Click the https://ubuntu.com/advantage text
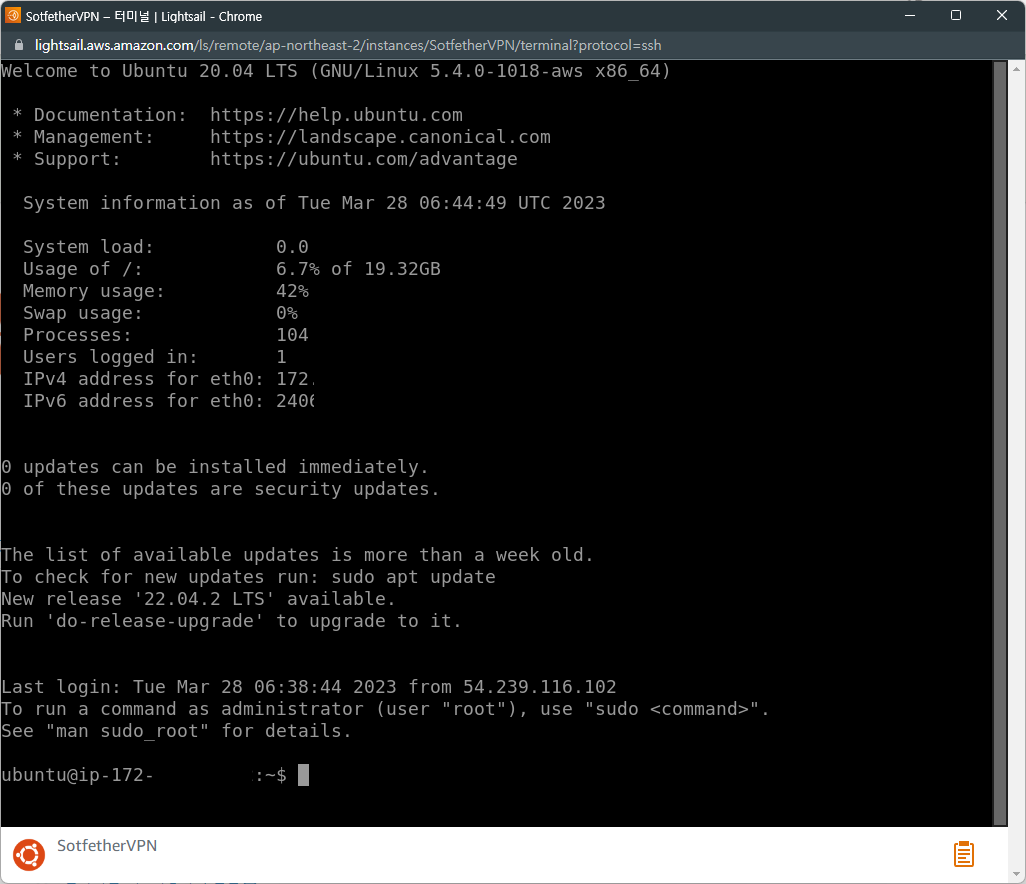Viewport: 1026px width, 884px height. pos(364,159)
